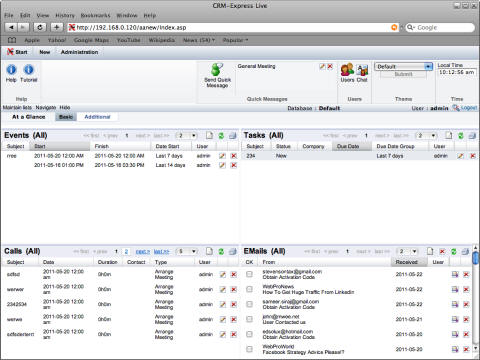Image resolution: width=480 pixels, height=360 pixels.
Task: Click Maintain lists link
Action: click(17, 107)
